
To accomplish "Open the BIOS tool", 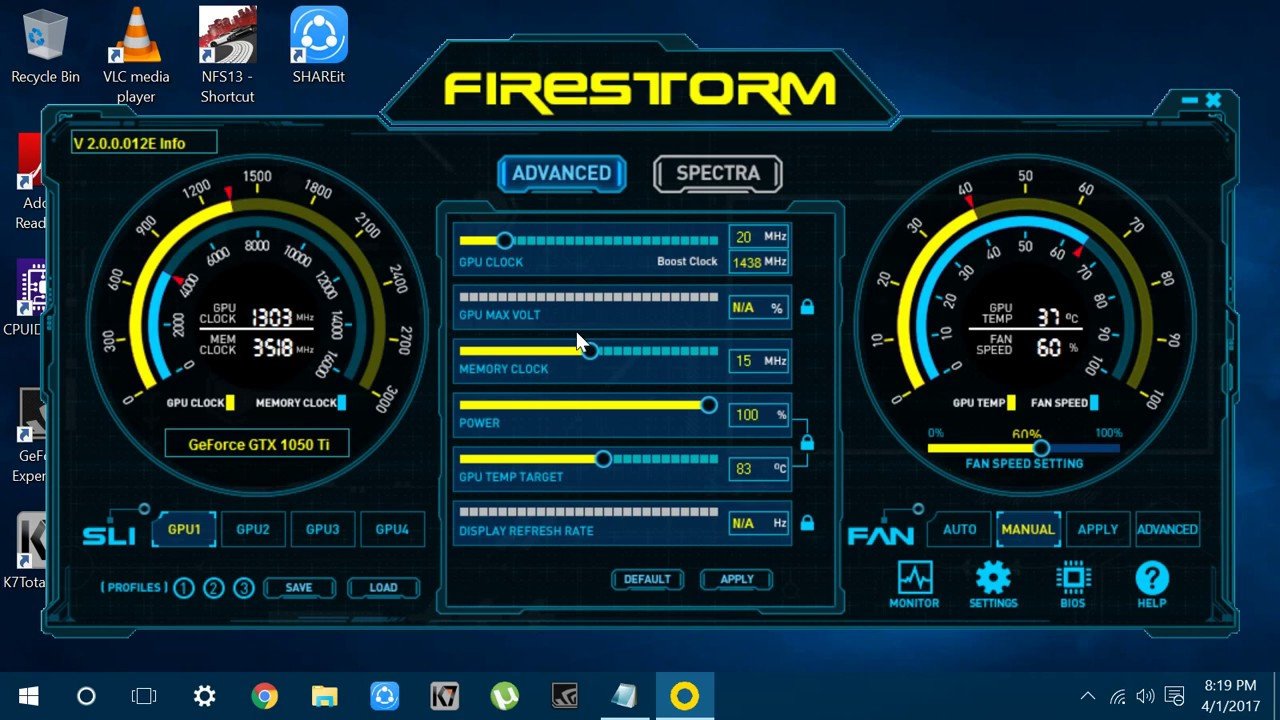I will coord(1072,578).
